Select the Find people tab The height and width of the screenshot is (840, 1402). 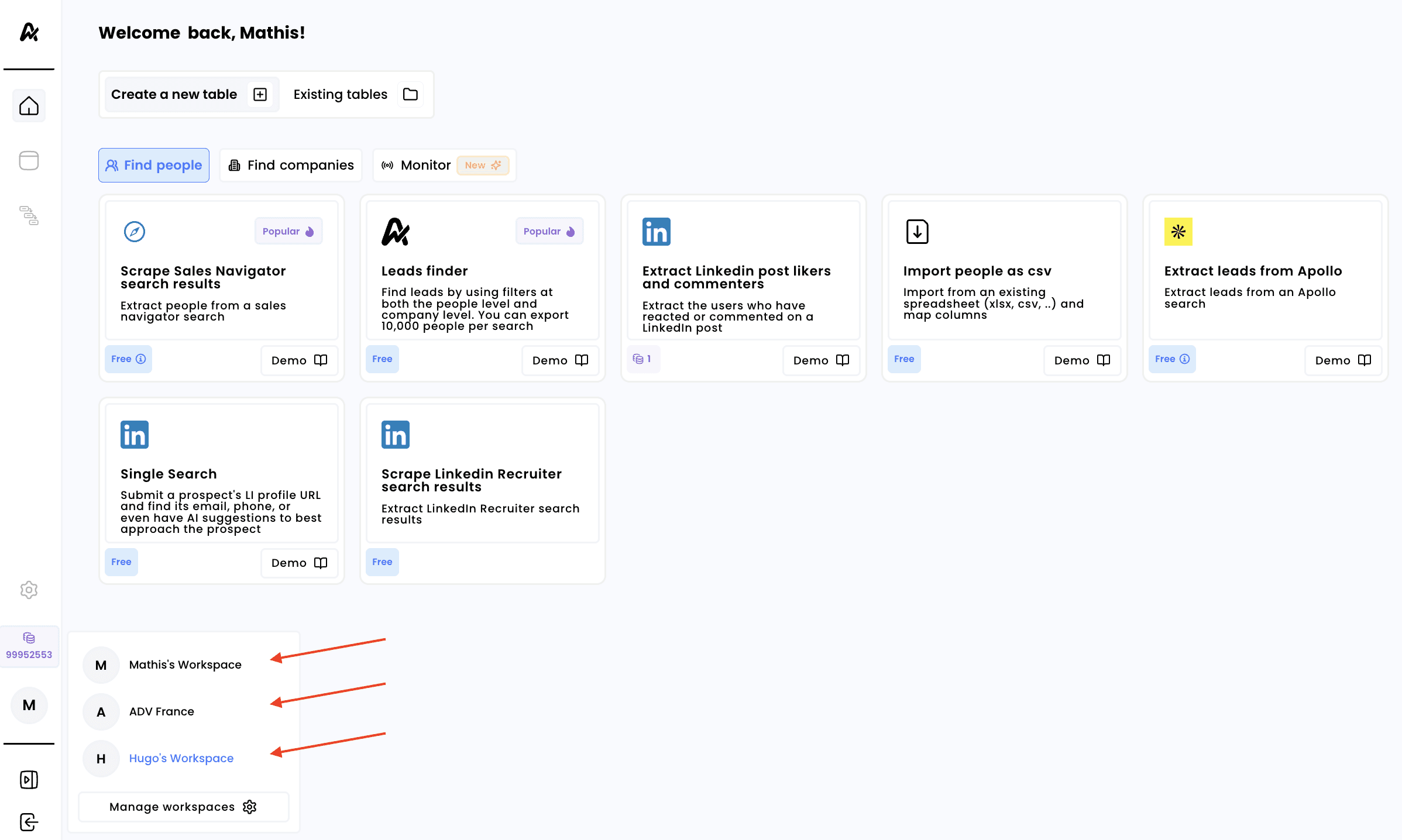[x=154, y=165]
